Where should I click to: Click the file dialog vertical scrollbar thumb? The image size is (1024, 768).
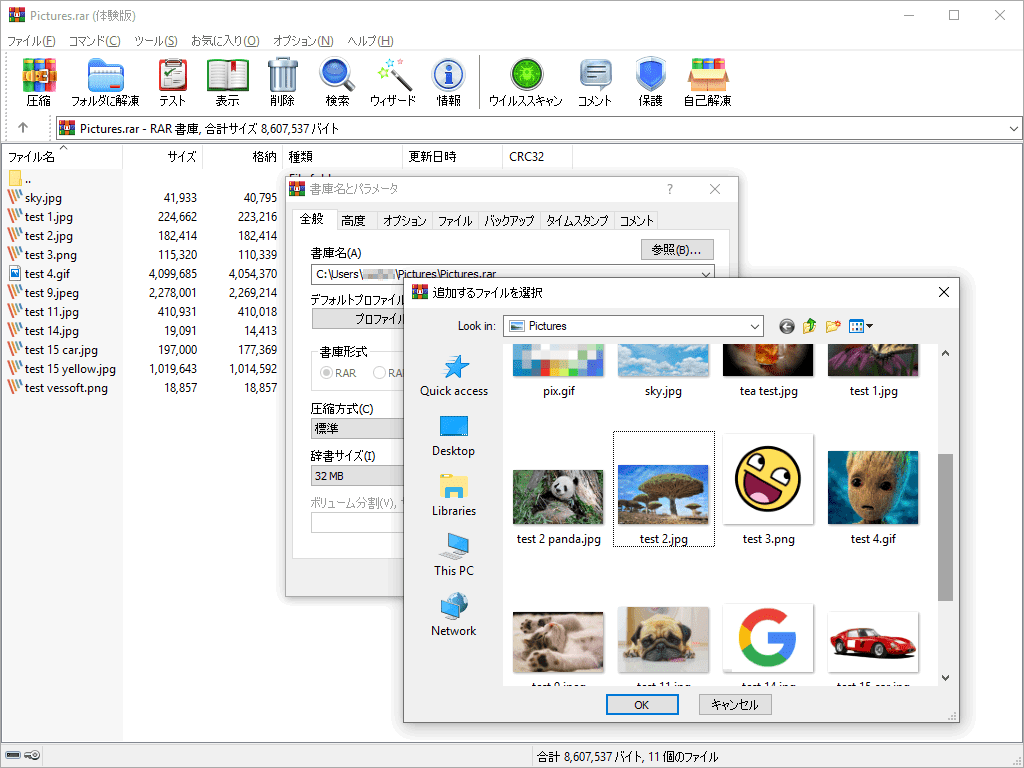coord(945,527)
